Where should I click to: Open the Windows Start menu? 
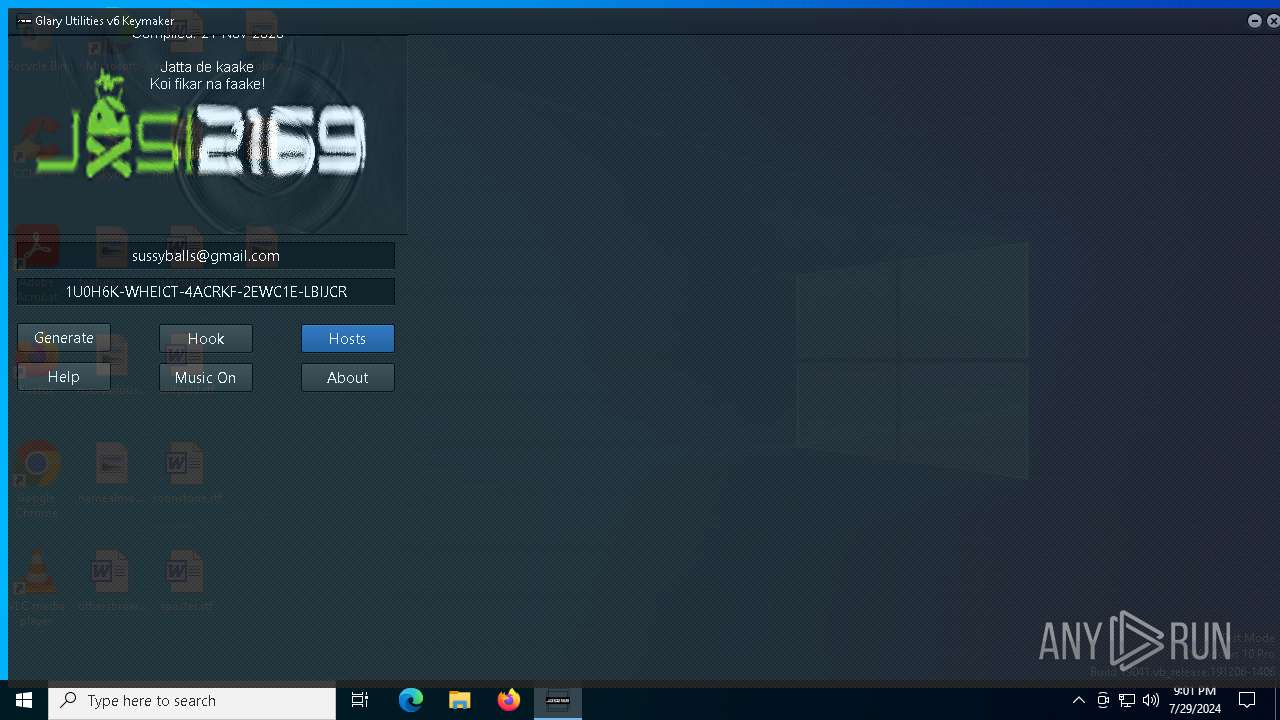[24, 701]
